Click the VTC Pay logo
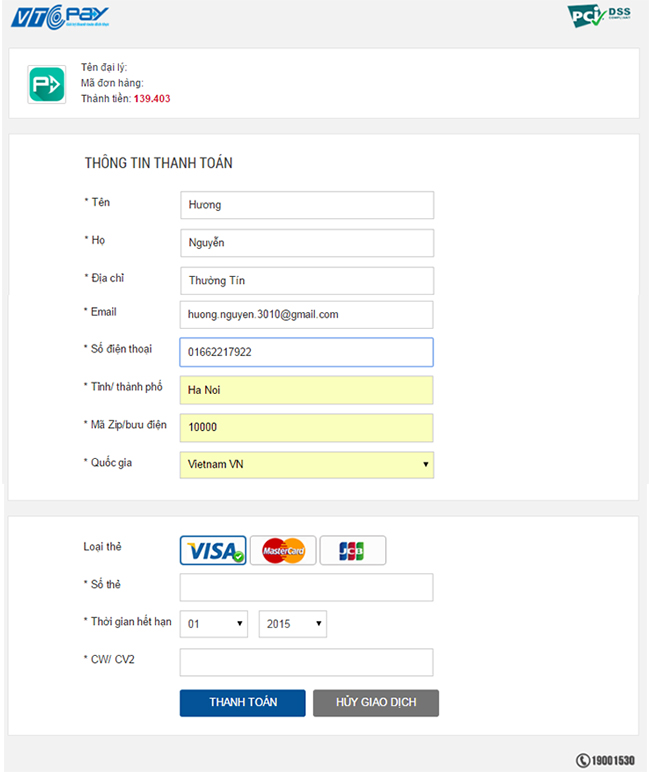Viewport: 650px width, 772px height. 60,17
